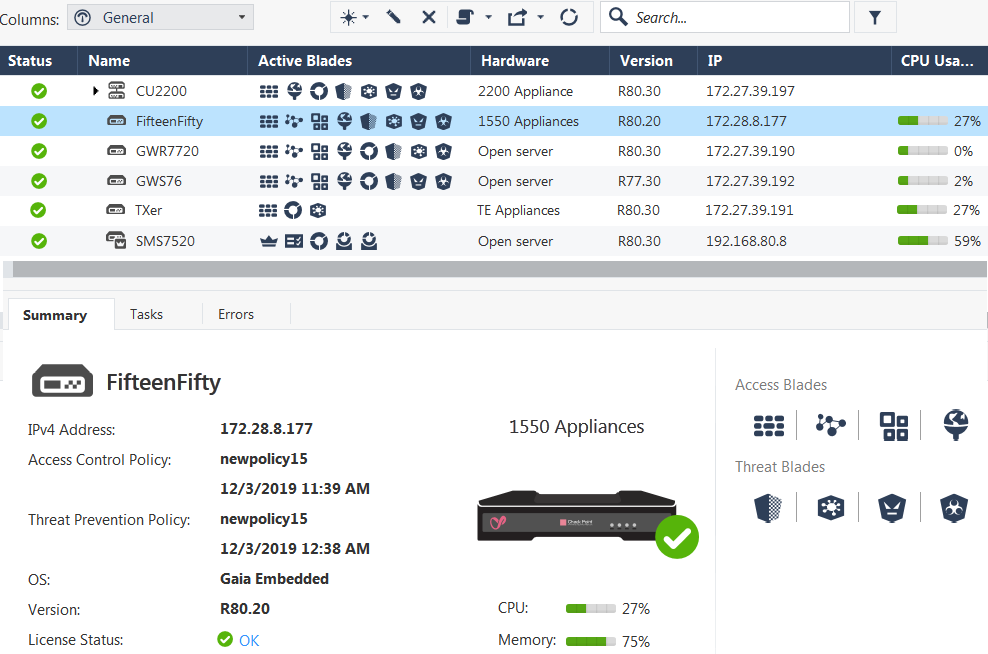Click the horizontal scrollbar below the table

(499, 269)
